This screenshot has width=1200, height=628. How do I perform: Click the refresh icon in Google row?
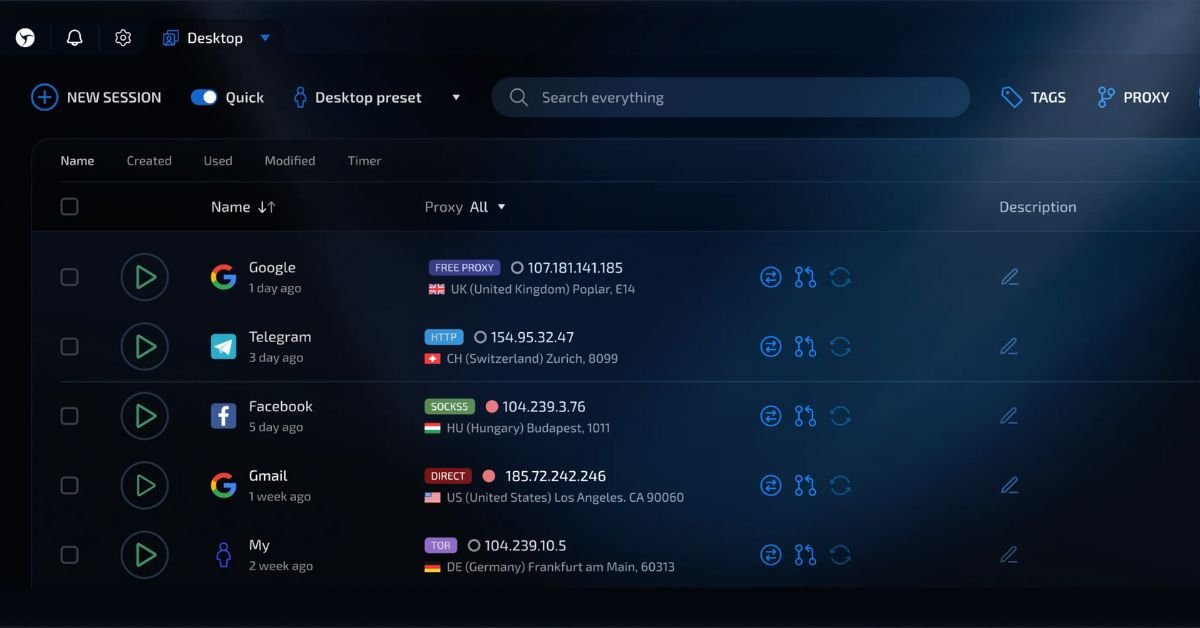click(x=840, y=277)
